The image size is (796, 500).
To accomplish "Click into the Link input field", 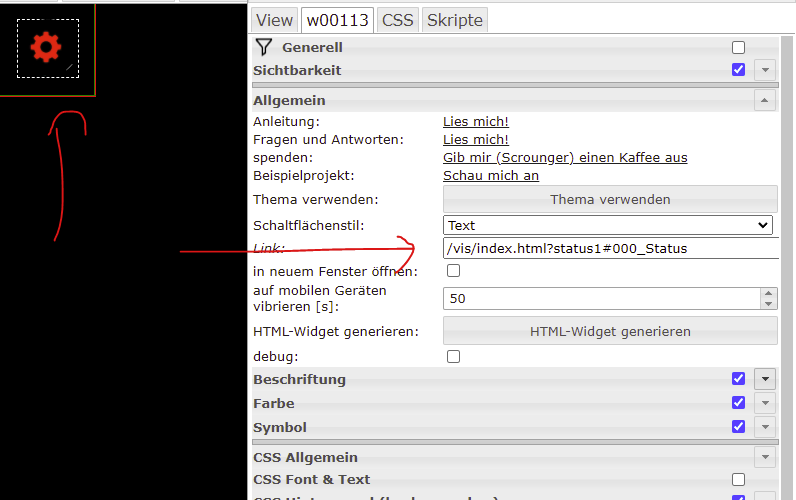I will coord(610,248).
